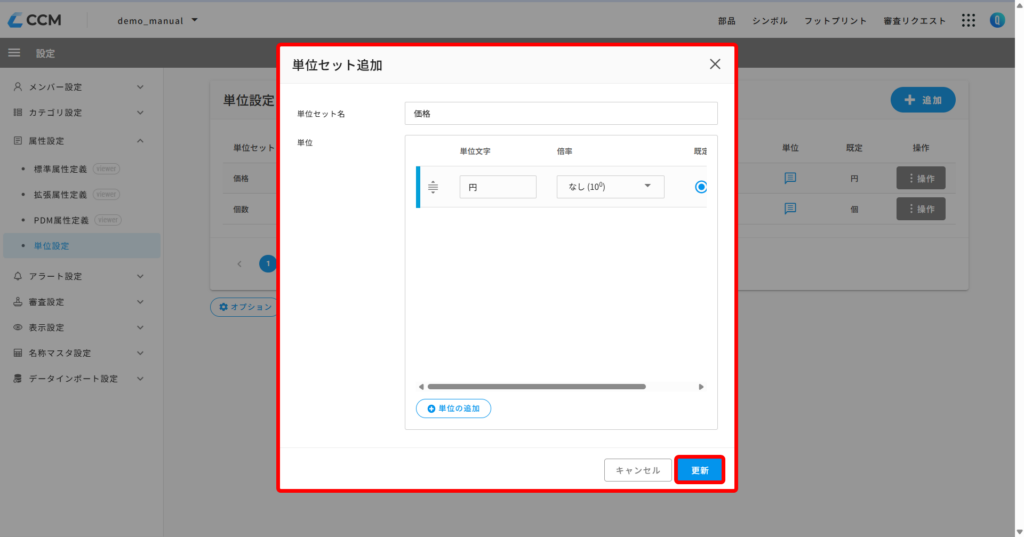Image resolution: width=1024 pixels, height=537 pixels.
Task: Select PDM属性定義 in sidebar
Action: point(61,220)
